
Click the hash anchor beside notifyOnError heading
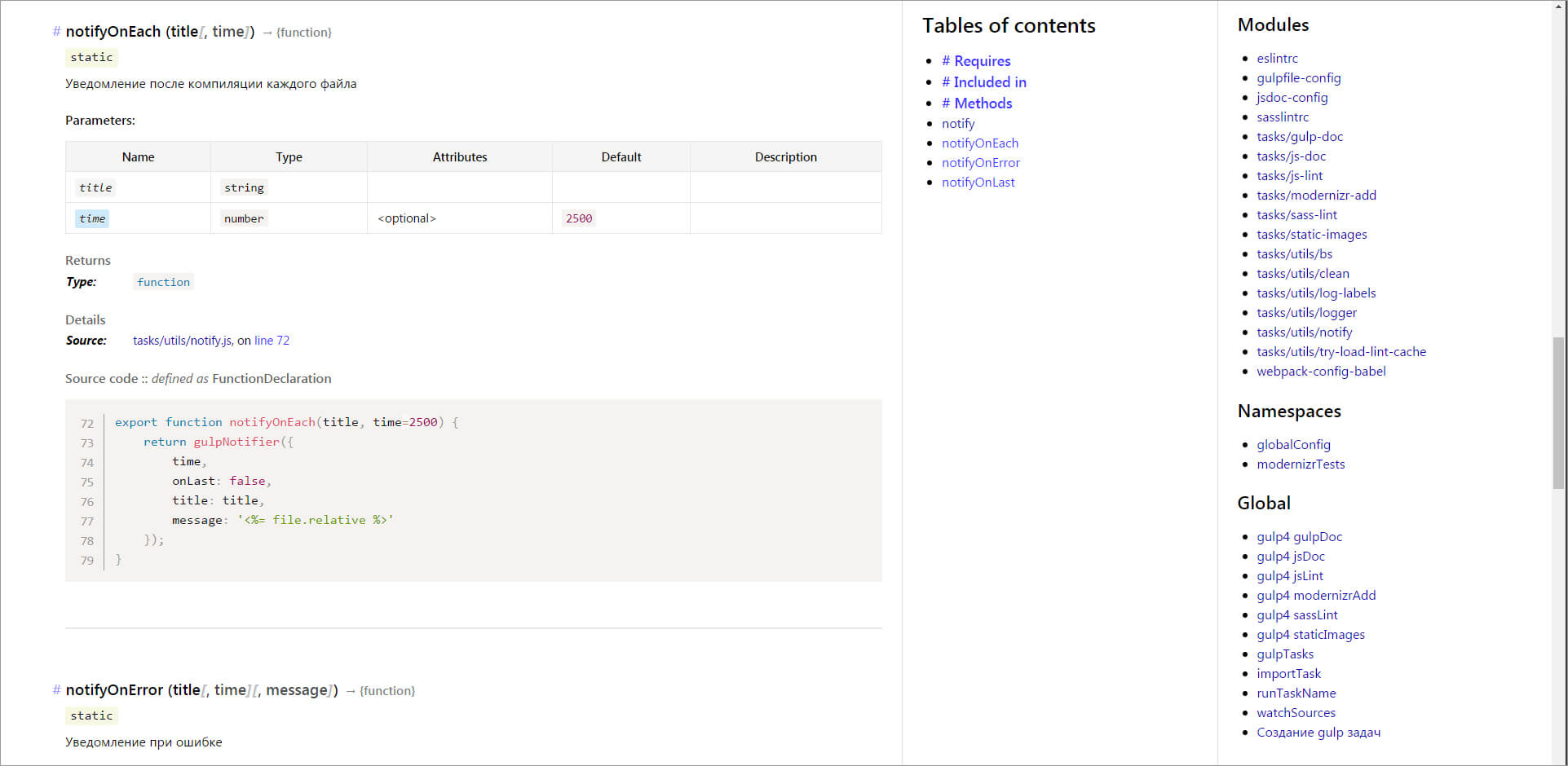click(56, 690)
